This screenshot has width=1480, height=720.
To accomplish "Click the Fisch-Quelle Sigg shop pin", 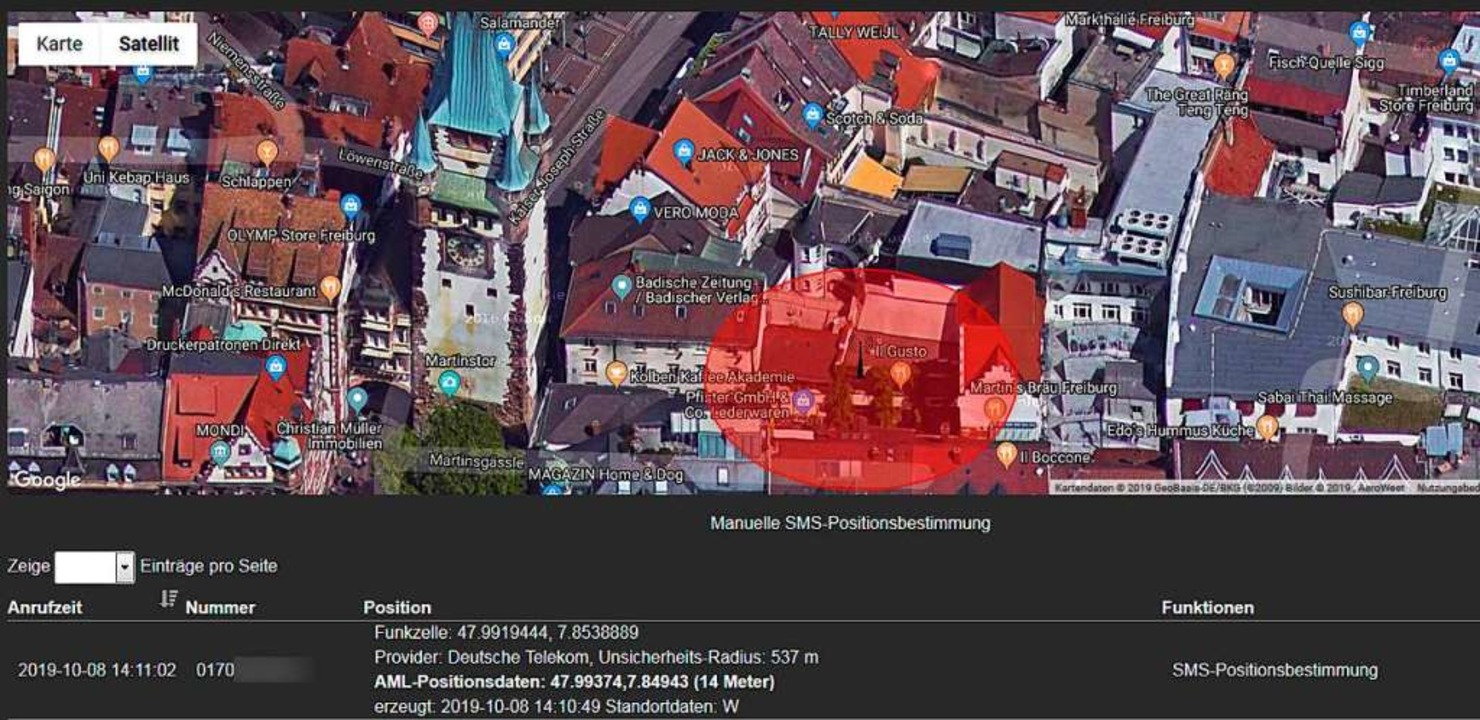I will (x=1359, y=35).
